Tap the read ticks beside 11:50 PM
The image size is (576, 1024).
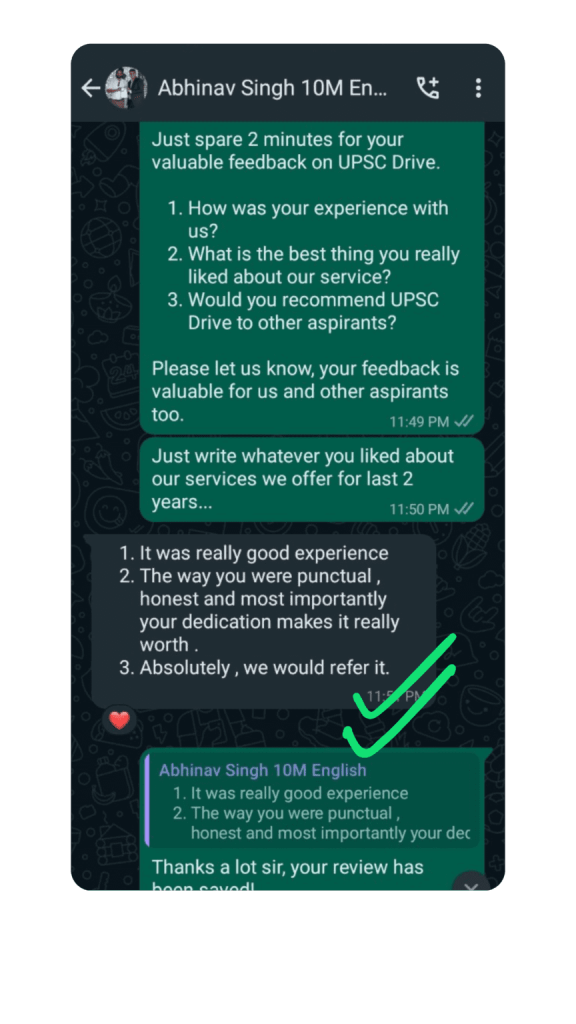tap(464, 509)
